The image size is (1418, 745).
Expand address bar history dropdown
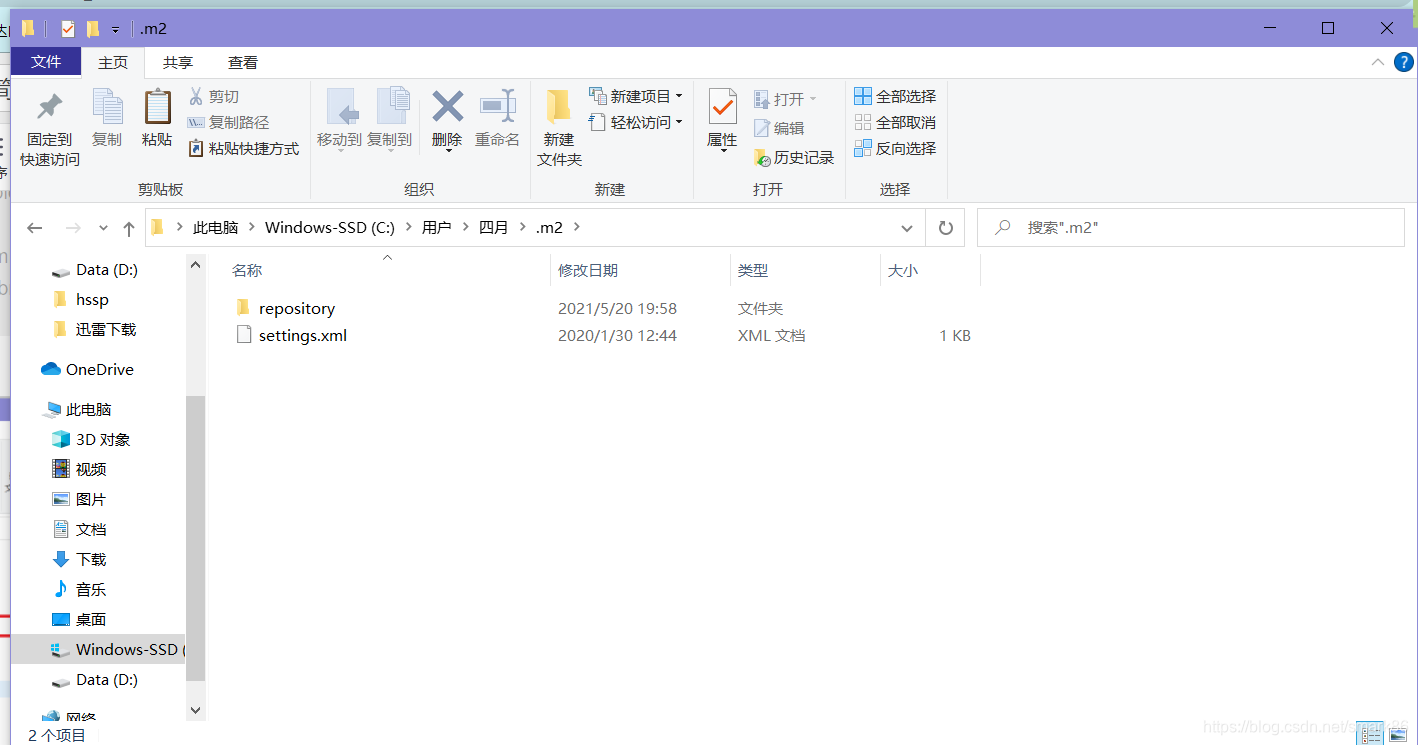pos(907,228)
